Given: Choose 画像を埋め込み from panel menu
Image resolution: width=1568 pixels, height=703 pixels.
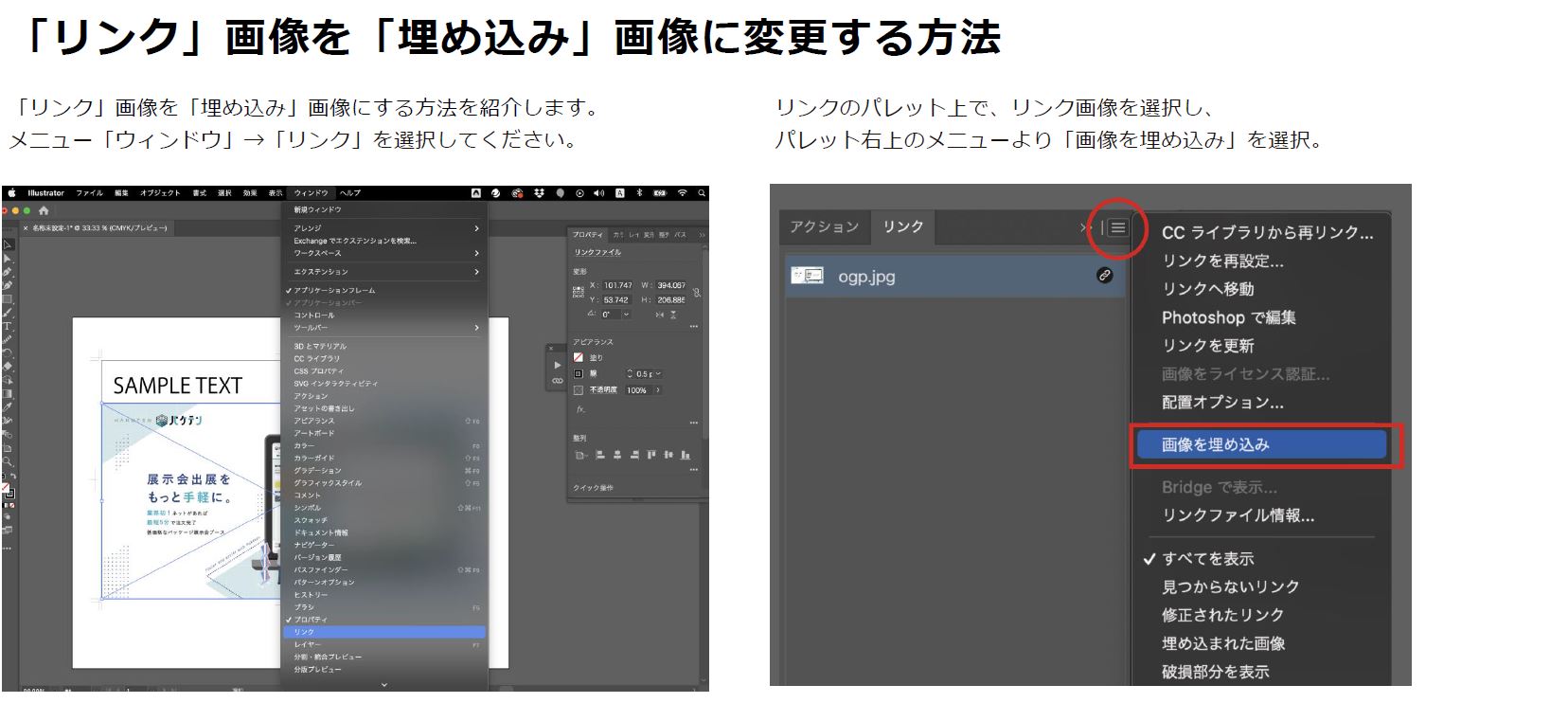Looking at the screenshot, I should point(1261,444).
